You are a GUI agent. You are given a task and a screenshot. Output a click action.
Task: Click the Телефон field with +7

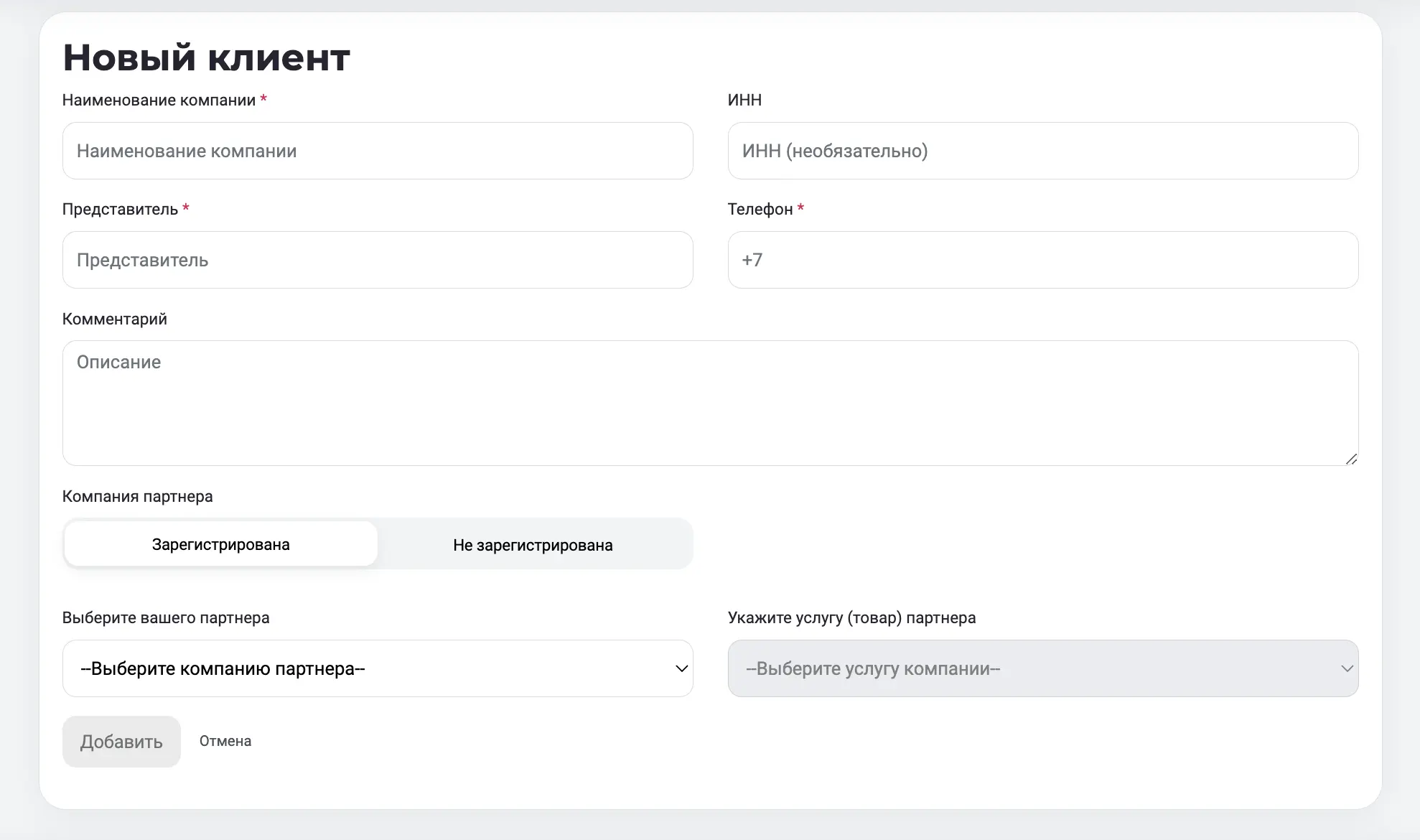pos(1042,260)
